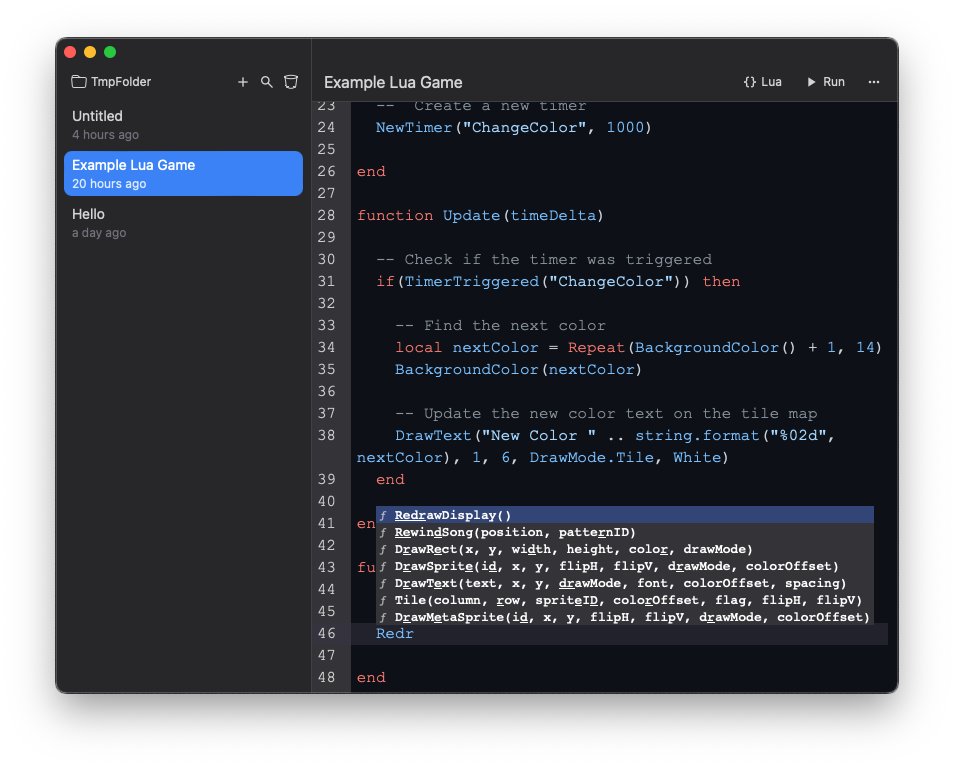This screenshot has height=767, width=954.
Task: Run the Lua game script
Action: 826,82
